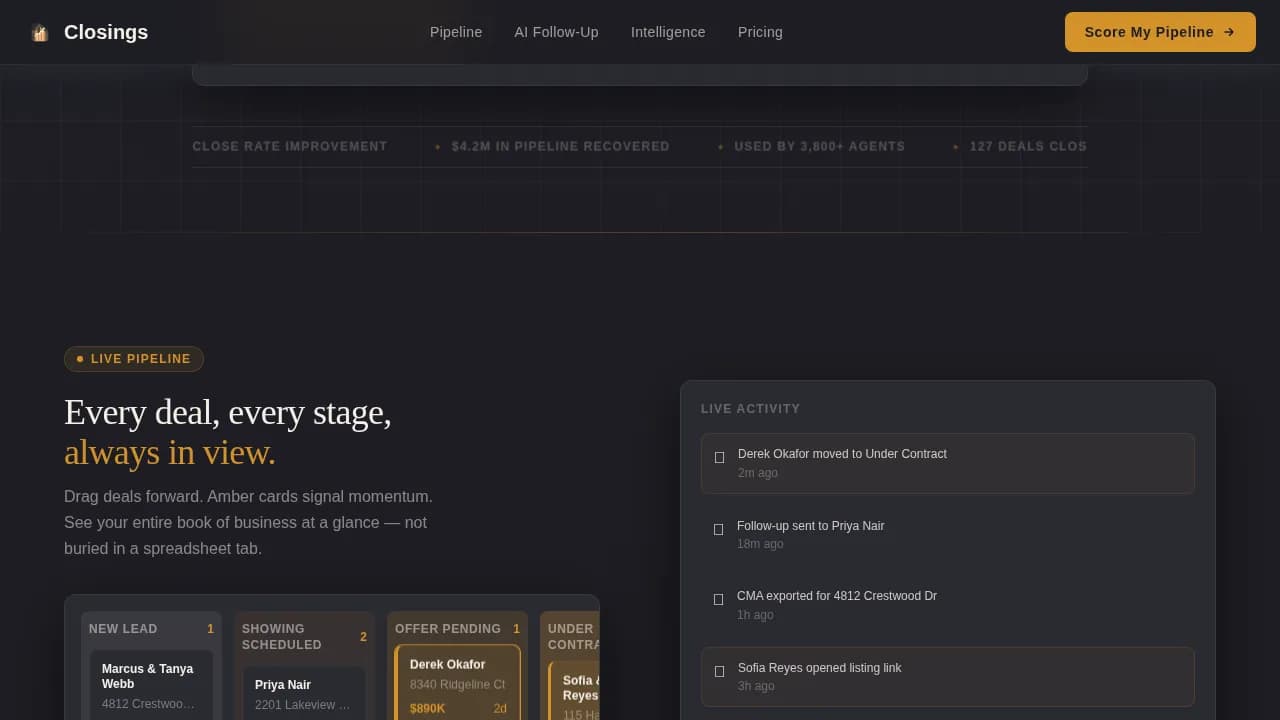This screenshot has height=720, width=1280.
Task: Click the icon beside the CMA exported notification
Action: tap(718, 600)
